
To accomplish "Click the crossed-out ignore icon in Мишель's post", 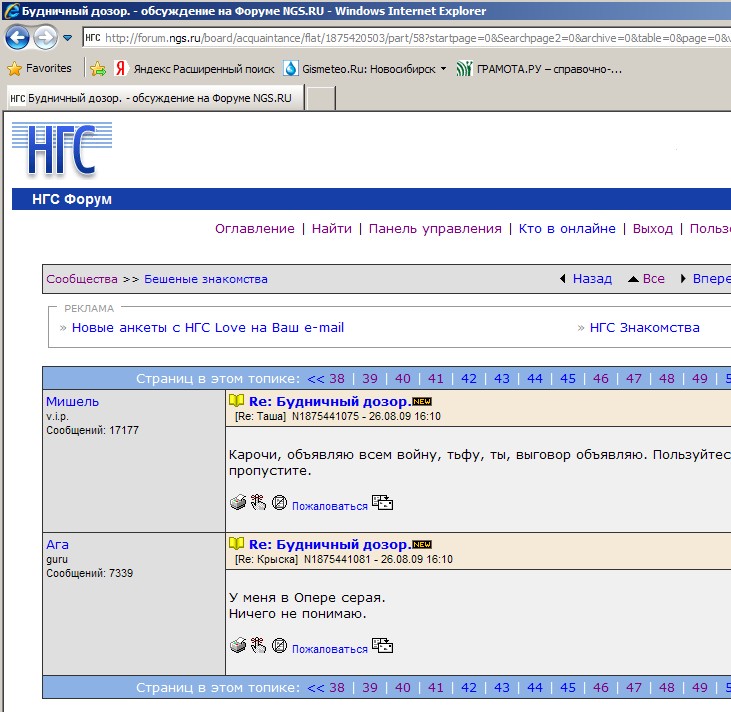I will click(279, 503).
